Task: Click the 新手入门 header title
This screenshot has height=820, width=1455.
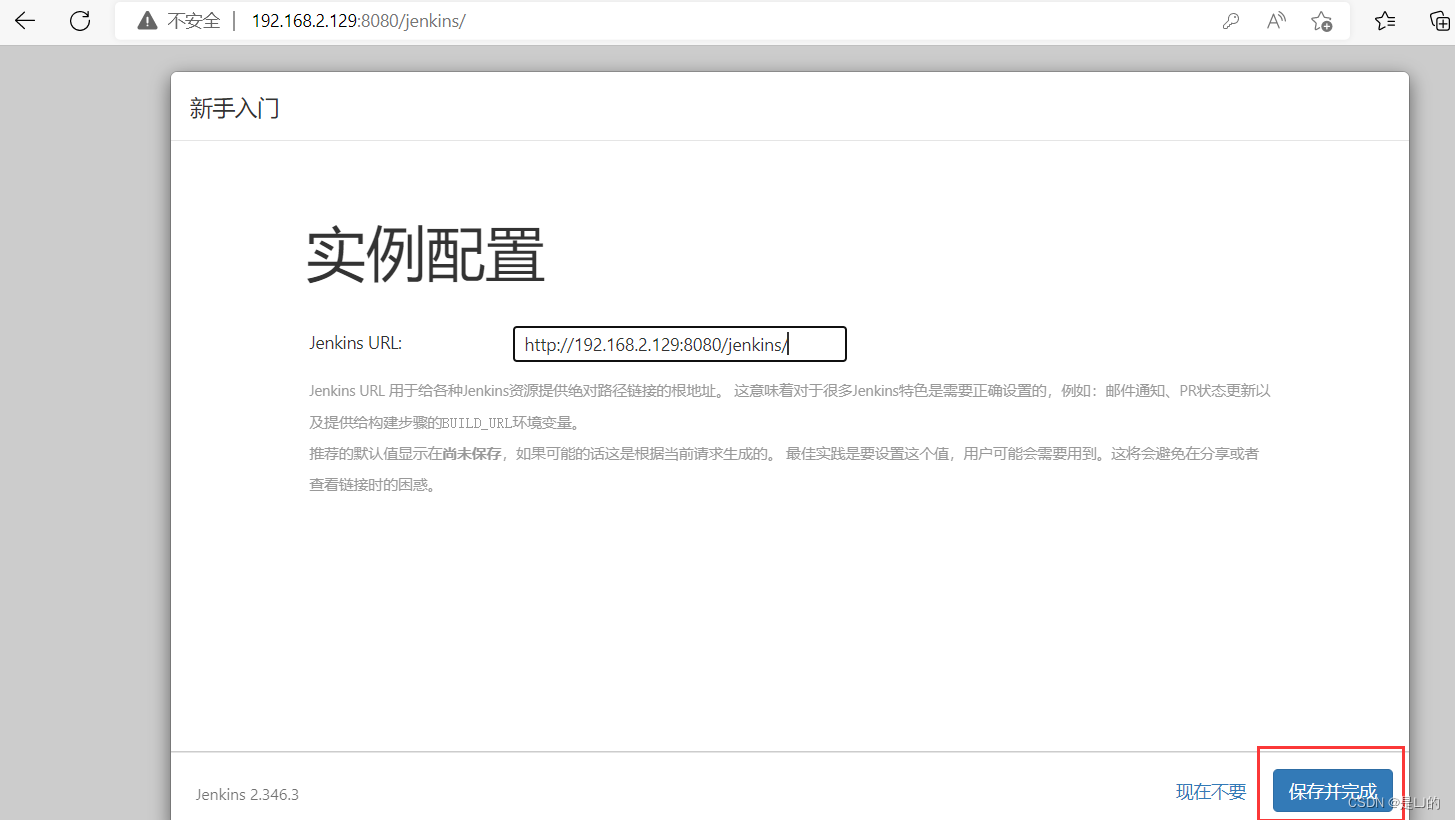Action: (x=235, y=108)
